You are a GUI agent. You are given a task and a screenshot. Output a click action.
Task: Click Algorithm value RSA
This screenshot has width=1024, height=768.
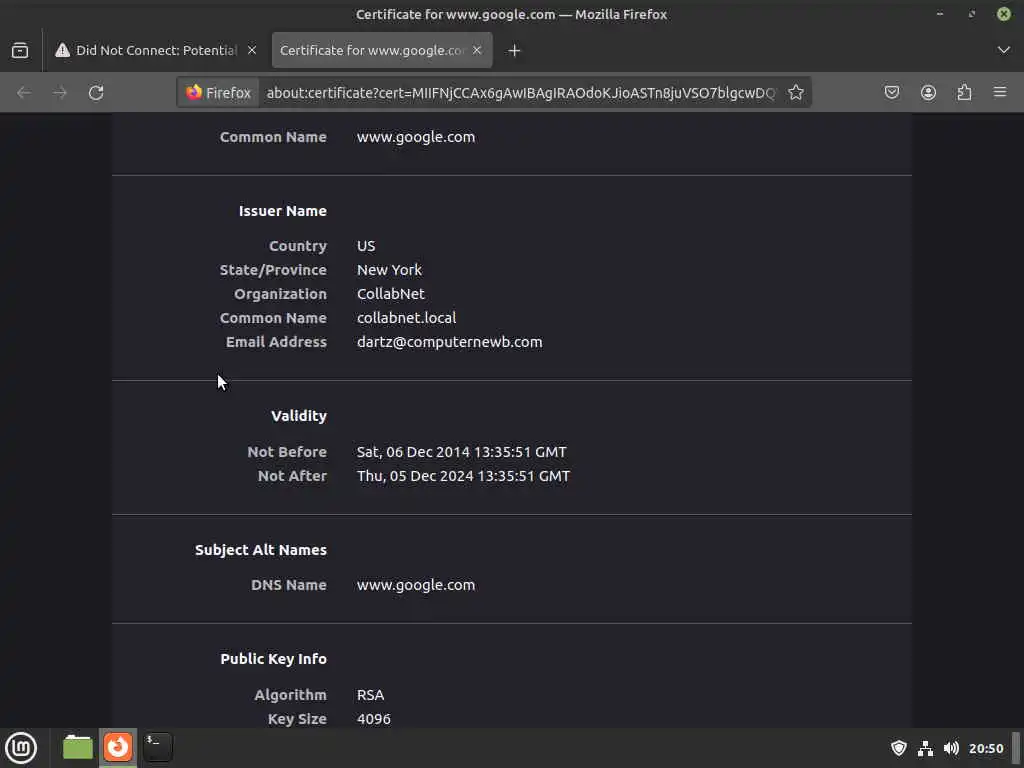370,695
